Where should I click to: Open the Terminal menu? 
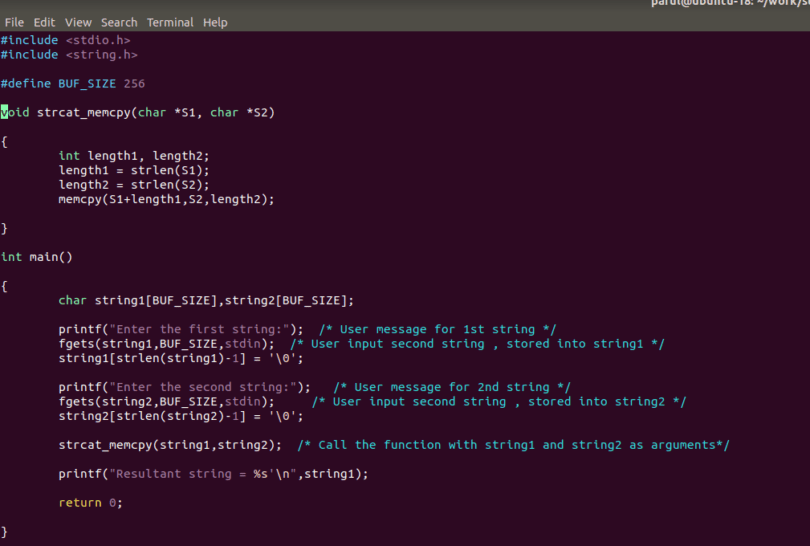tap(170, 22)
